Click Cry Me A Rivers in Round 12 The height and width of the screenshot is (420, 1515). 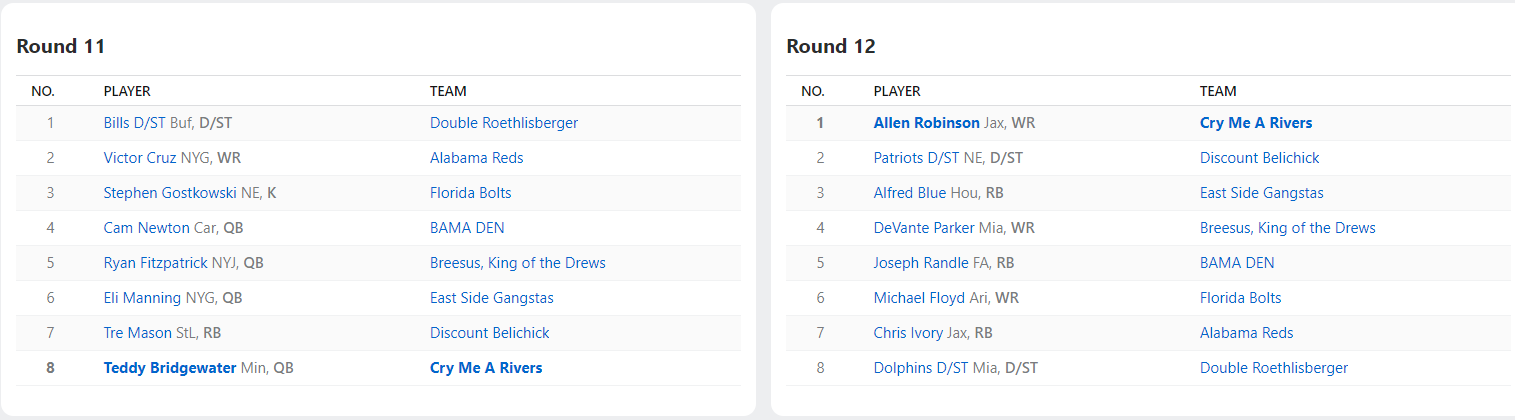pyautogui.click(x=1255, y=123)
